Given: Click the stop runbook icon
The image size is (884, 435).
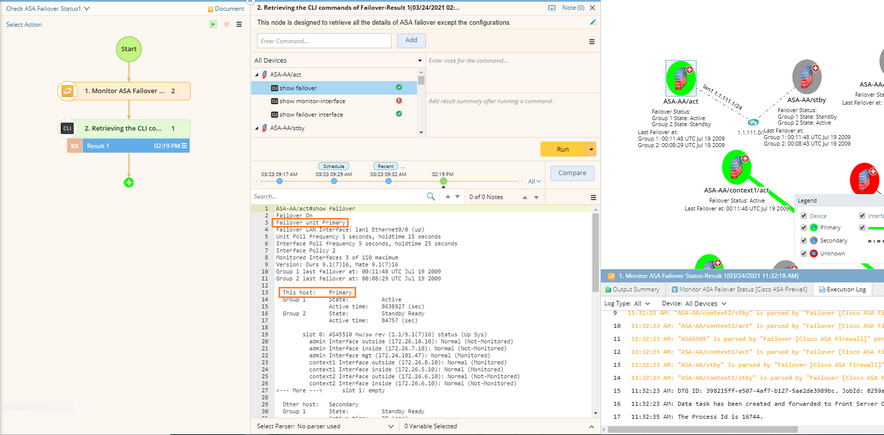Looking at the screenshot, I should click(227, 24).
